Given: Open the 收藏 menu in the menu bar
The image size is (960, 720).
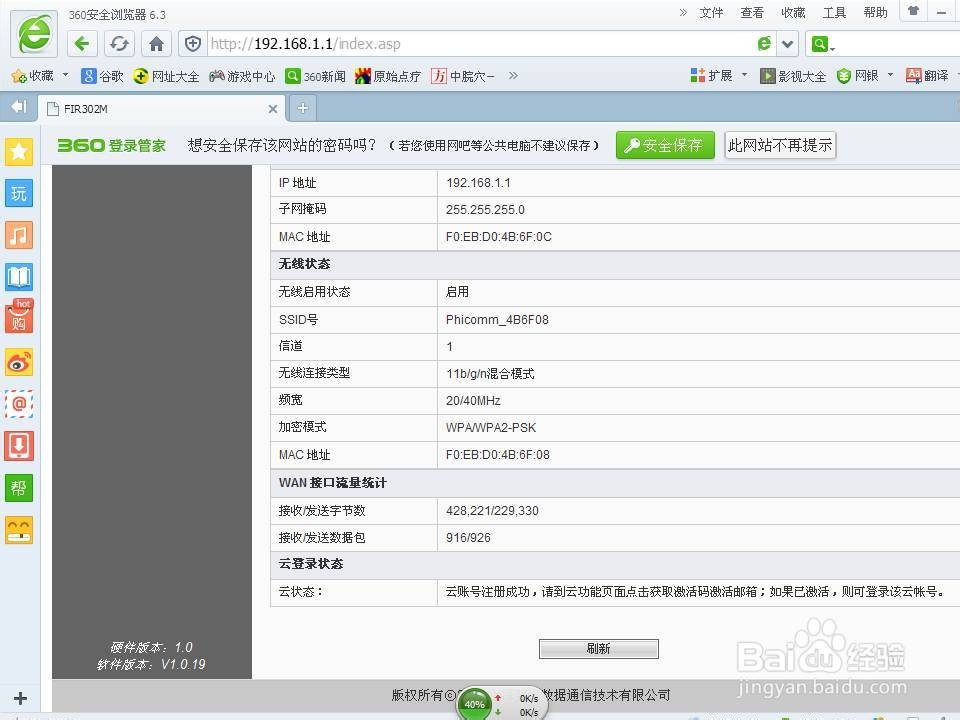Looking at the screenshot, I should tap(793, 12).
